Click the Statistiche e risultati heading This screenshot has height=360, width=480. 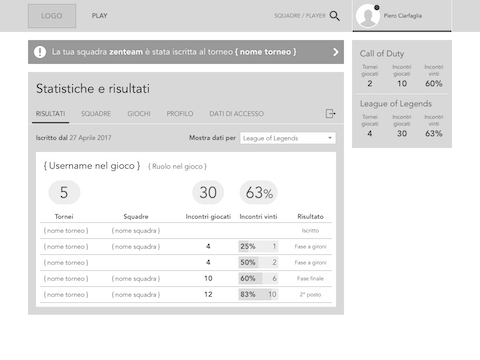pyautogui.click(x=93, y=89)
